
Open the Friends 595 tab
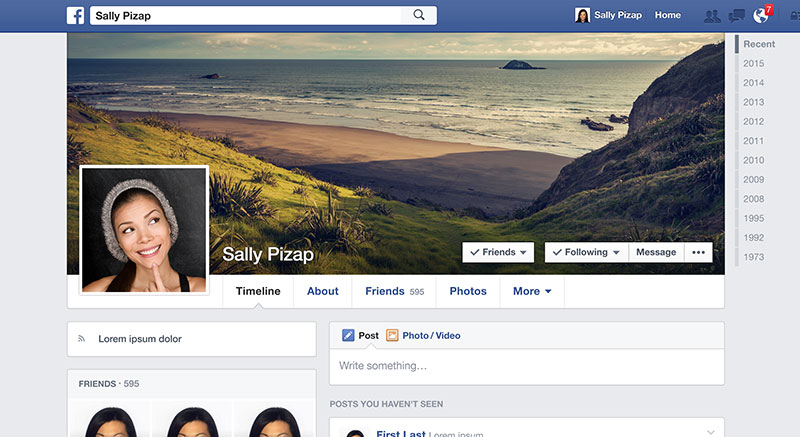394,291
